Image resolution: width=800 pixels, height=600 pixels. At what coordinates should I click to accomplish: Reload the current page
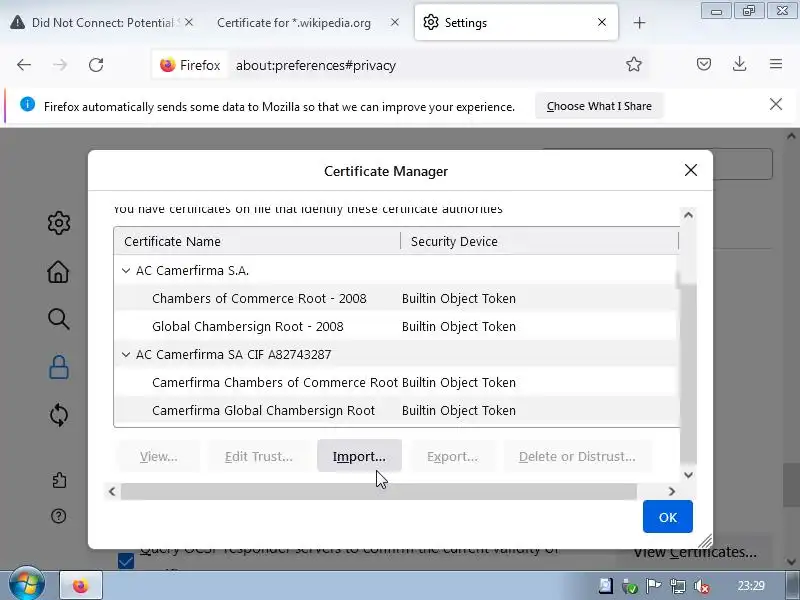(x=96, y=65)
